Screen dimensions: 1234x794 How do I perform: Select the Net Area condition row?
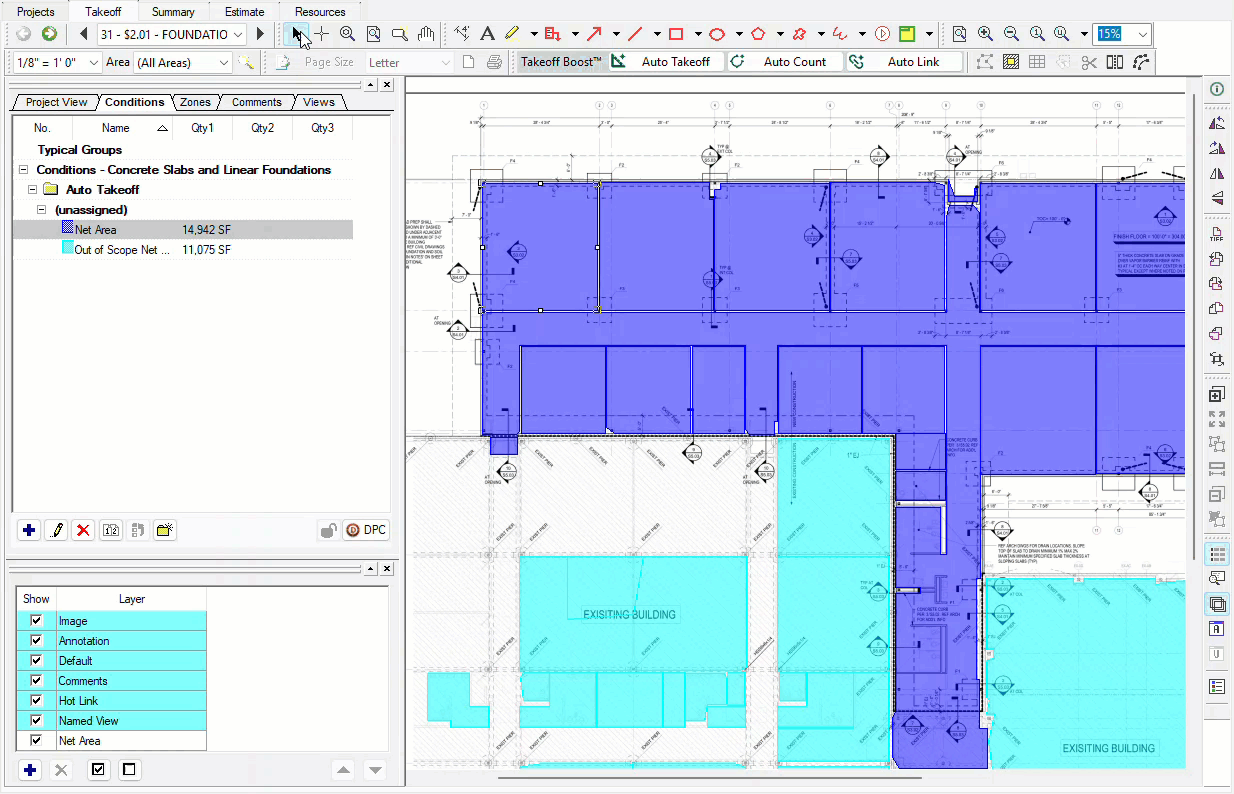click(x=183, y=230)
